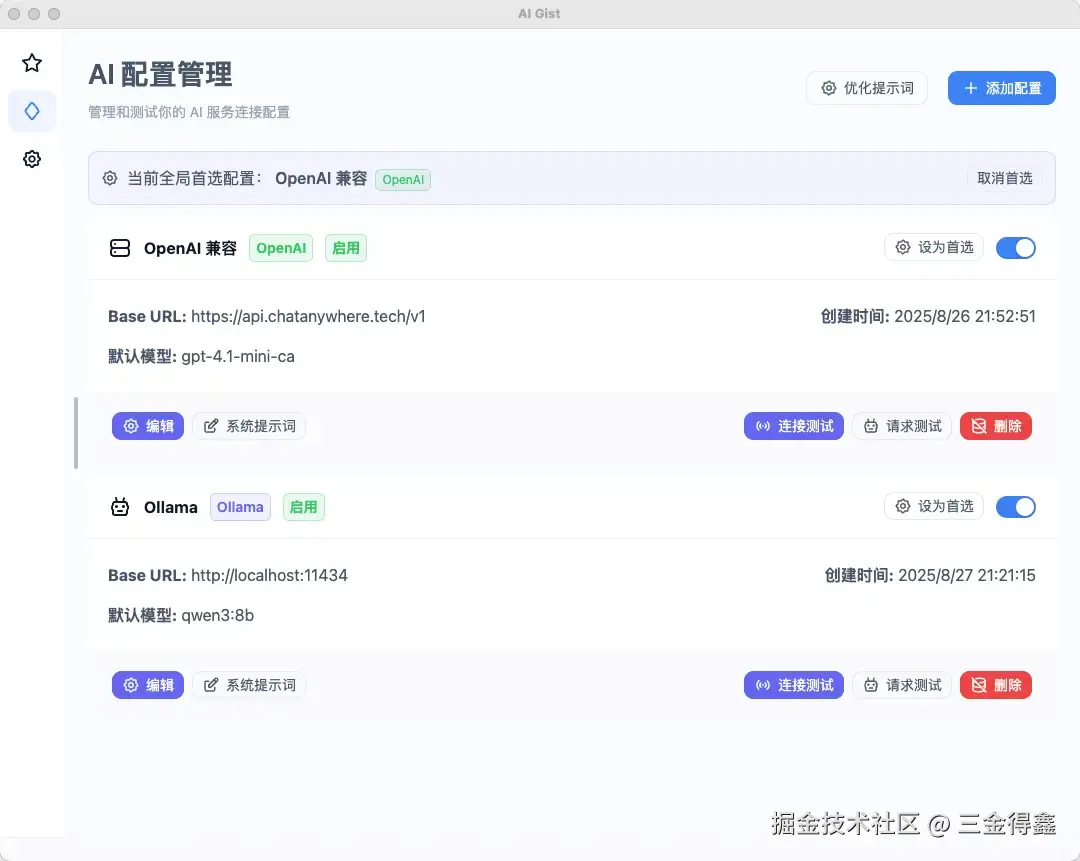The width and height of the screenshot is (1080, 861).
Task: Open the star favorites sidebar icon
Action: click(x=32, y=63)
